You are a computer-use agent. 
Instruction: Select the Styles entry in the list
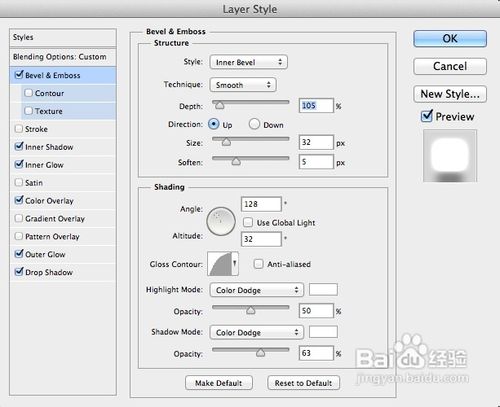click(63, 37)
